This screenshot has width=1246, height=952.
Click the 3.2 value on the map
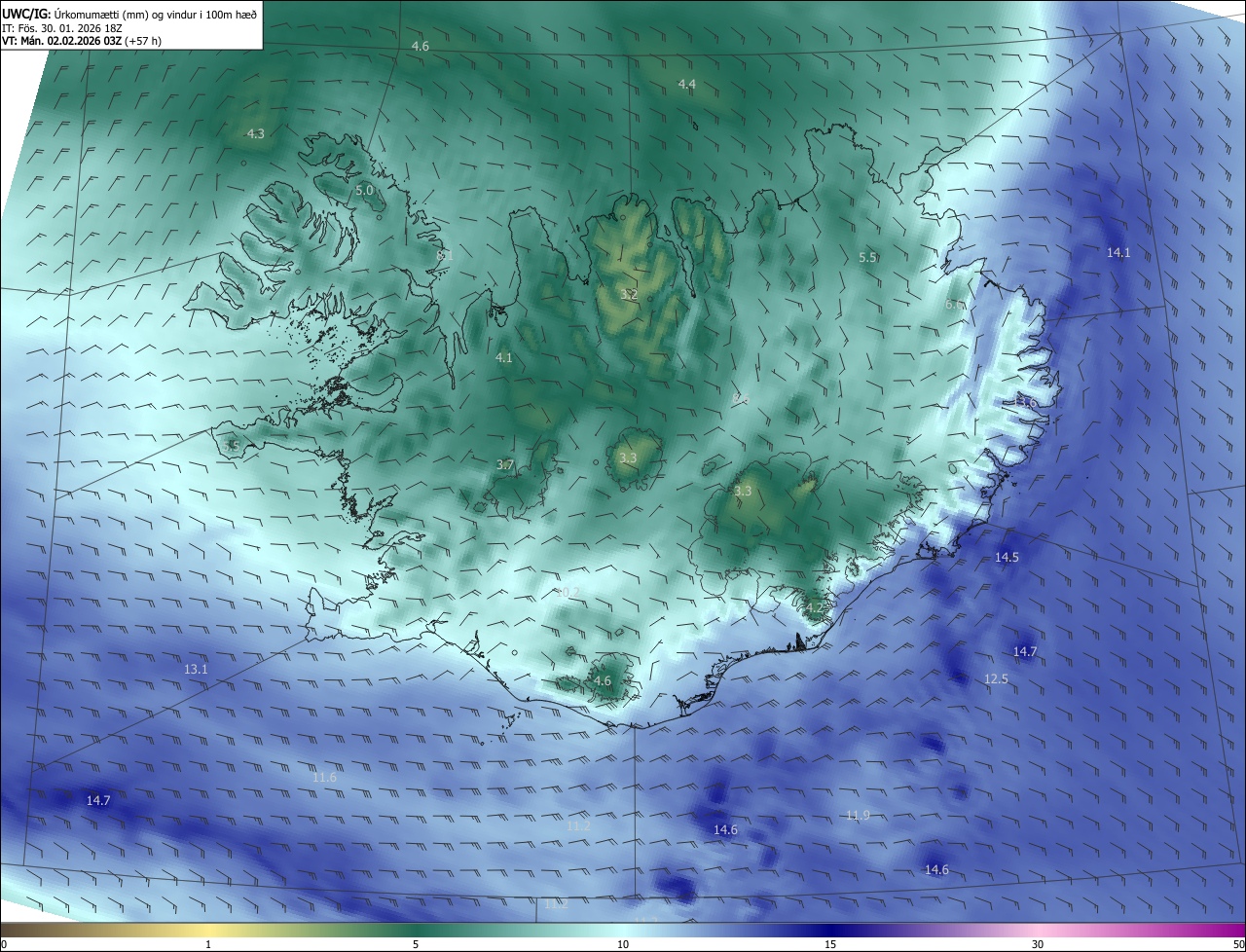pyautogui.click(x=629, y=294)
